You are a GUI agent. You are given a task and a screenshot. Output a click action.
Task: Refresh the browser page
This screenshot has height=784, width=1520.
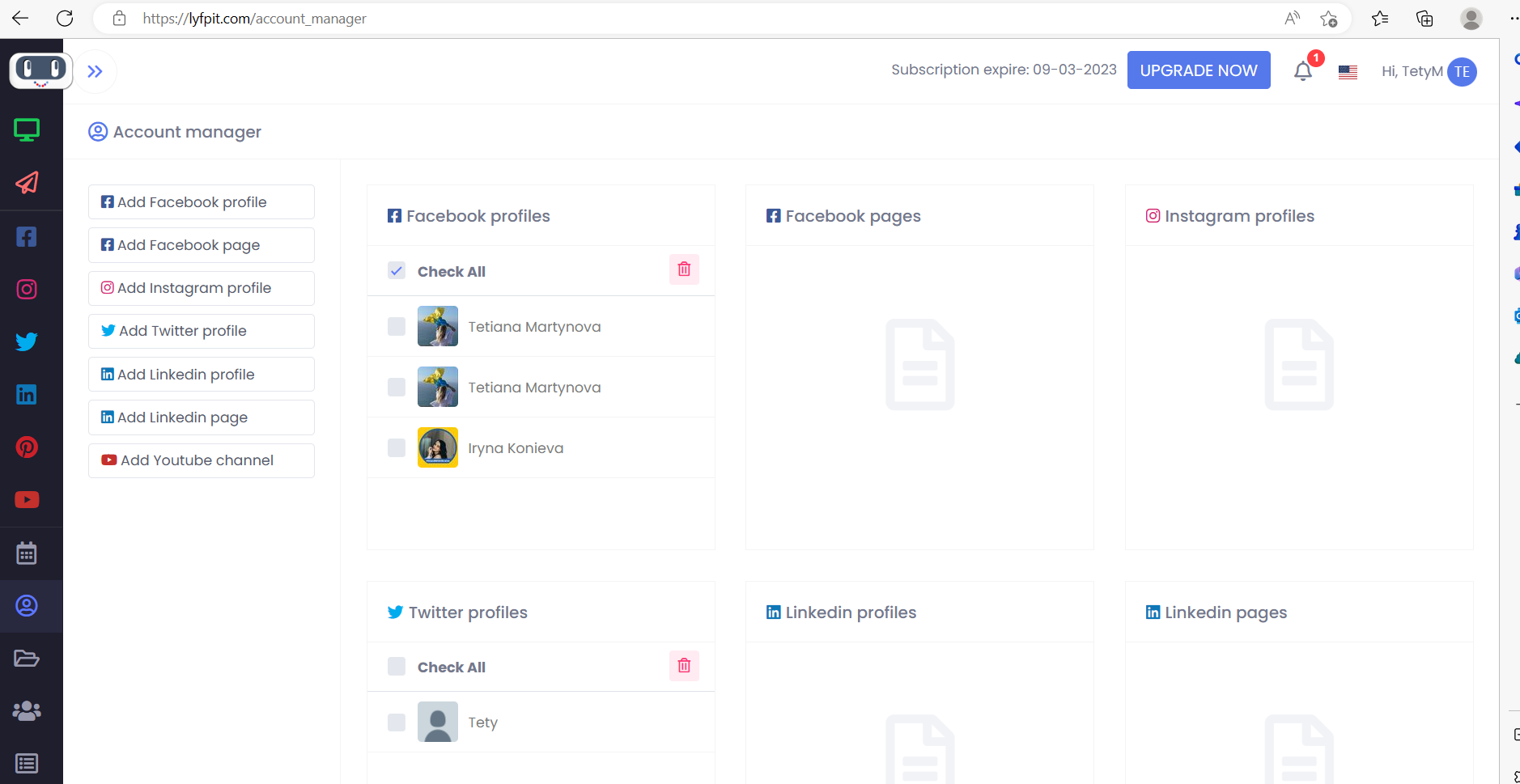(66, 18)
